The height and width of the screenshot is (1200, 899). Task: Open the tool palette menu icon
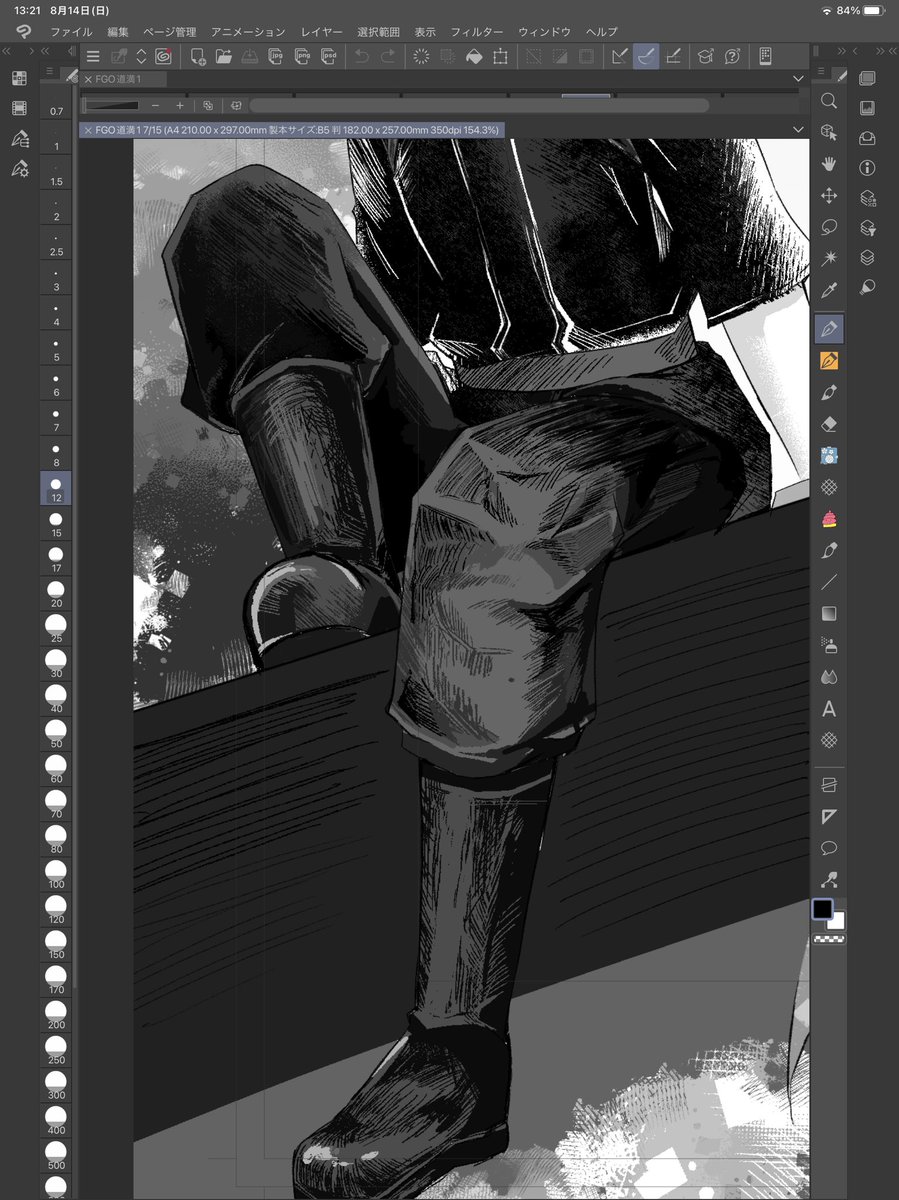819,70
